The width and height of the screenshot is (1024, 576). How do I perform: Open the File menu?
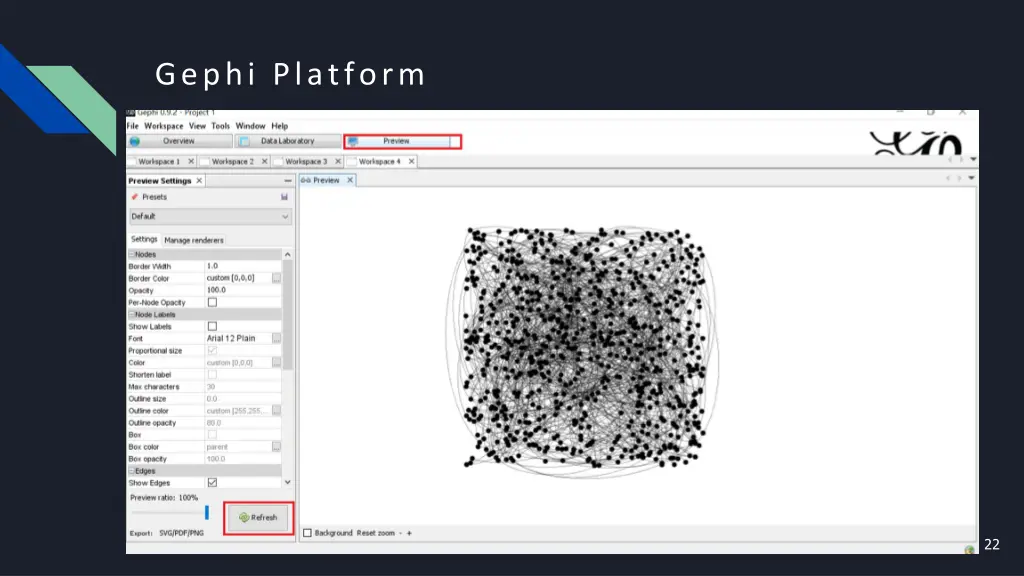(x=133, y=126)
